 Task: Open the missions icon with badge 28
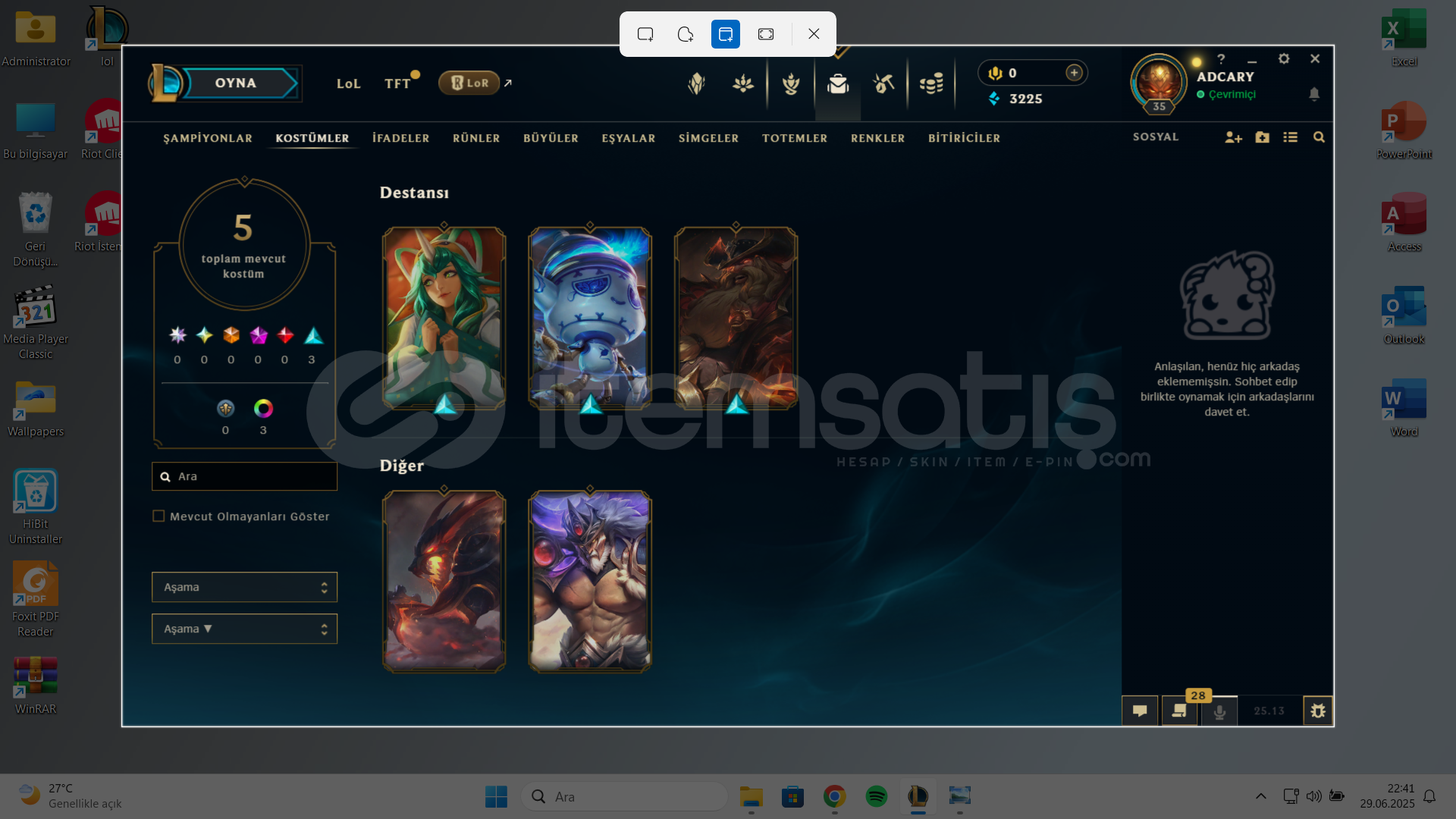click(x=1179, y=711)
